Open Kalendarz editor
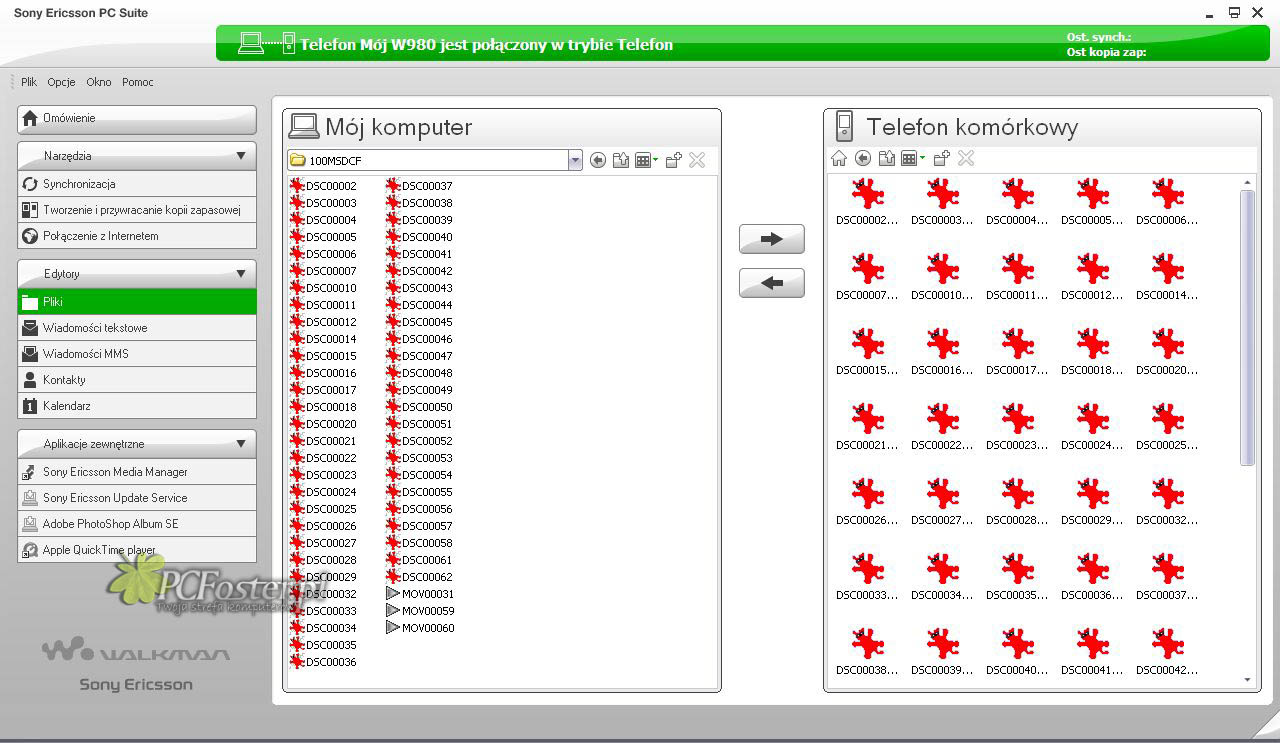Viewport: 1280px width, 743px height. pos(137,406)
